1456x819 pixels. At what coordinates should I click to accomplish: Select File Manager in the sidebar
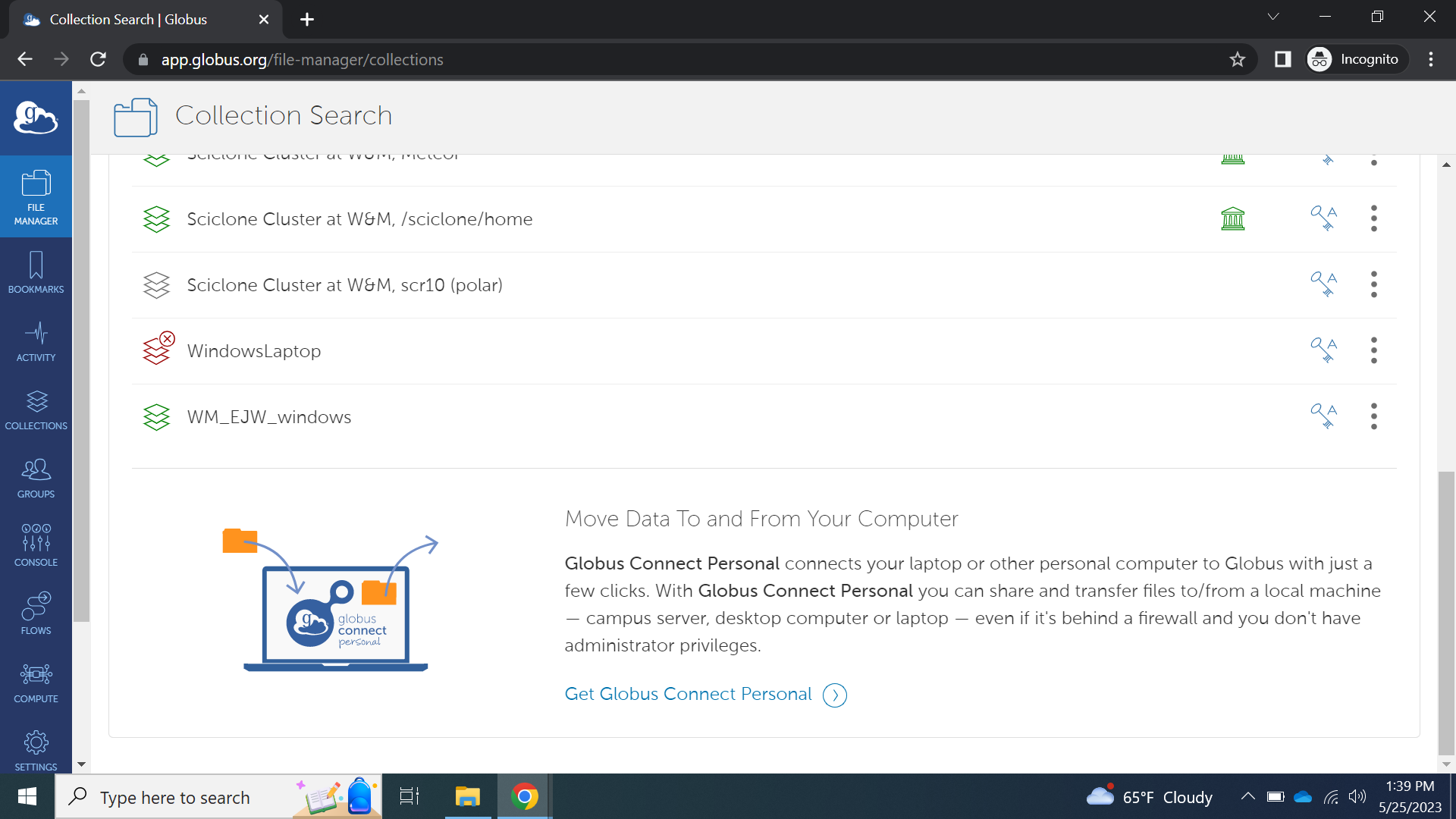point(36,196)
